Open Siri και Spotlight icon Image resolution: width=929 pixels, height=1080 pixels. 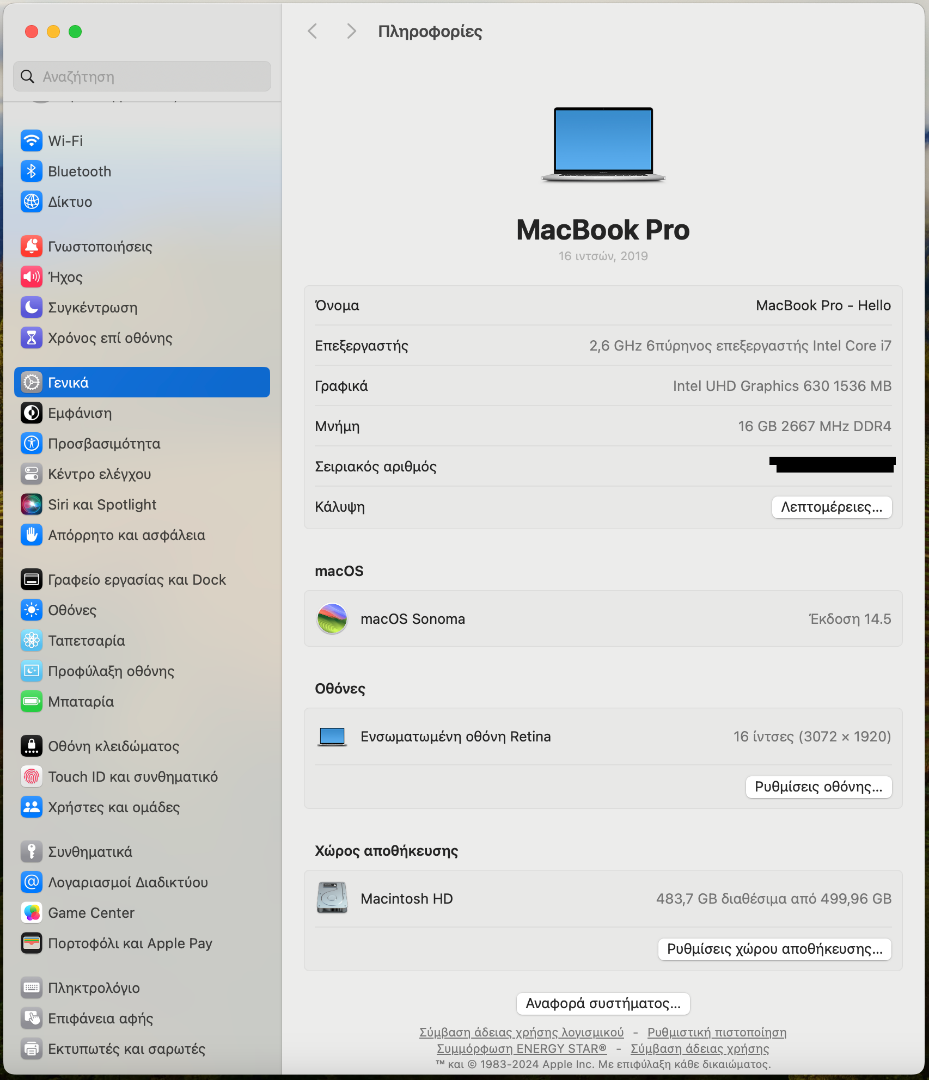pyautogui.click(x=31, y=504)
